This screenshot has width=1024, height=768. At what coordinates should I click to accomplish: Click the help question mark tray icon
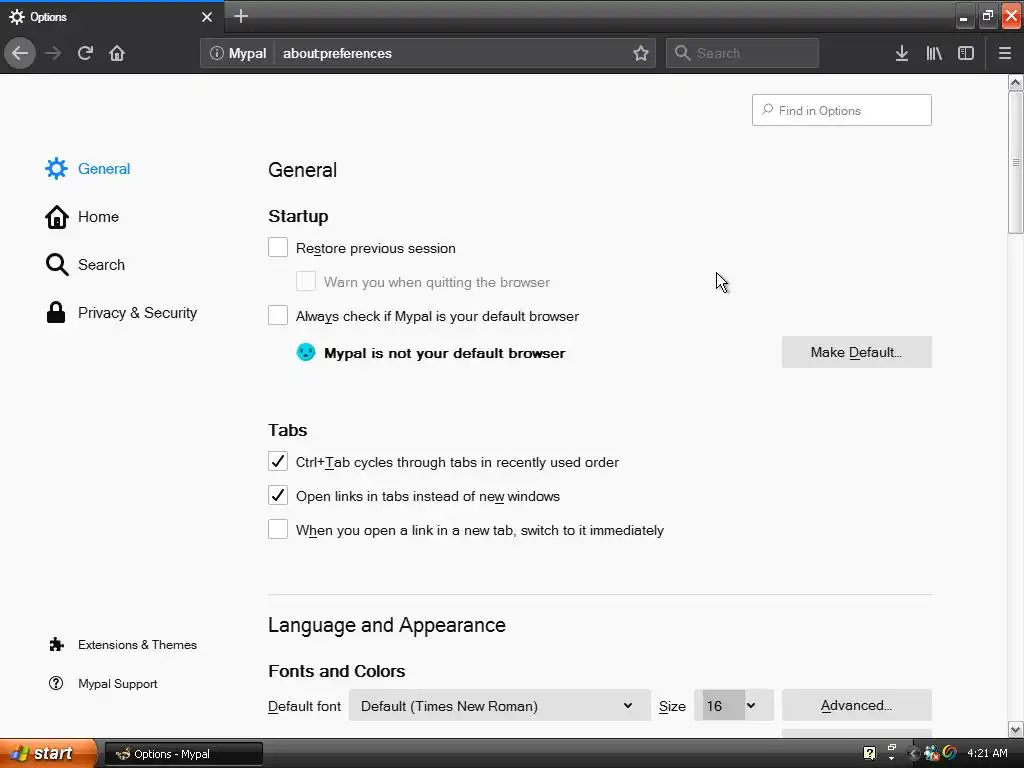pyautogui.click(x=869, y=754)
